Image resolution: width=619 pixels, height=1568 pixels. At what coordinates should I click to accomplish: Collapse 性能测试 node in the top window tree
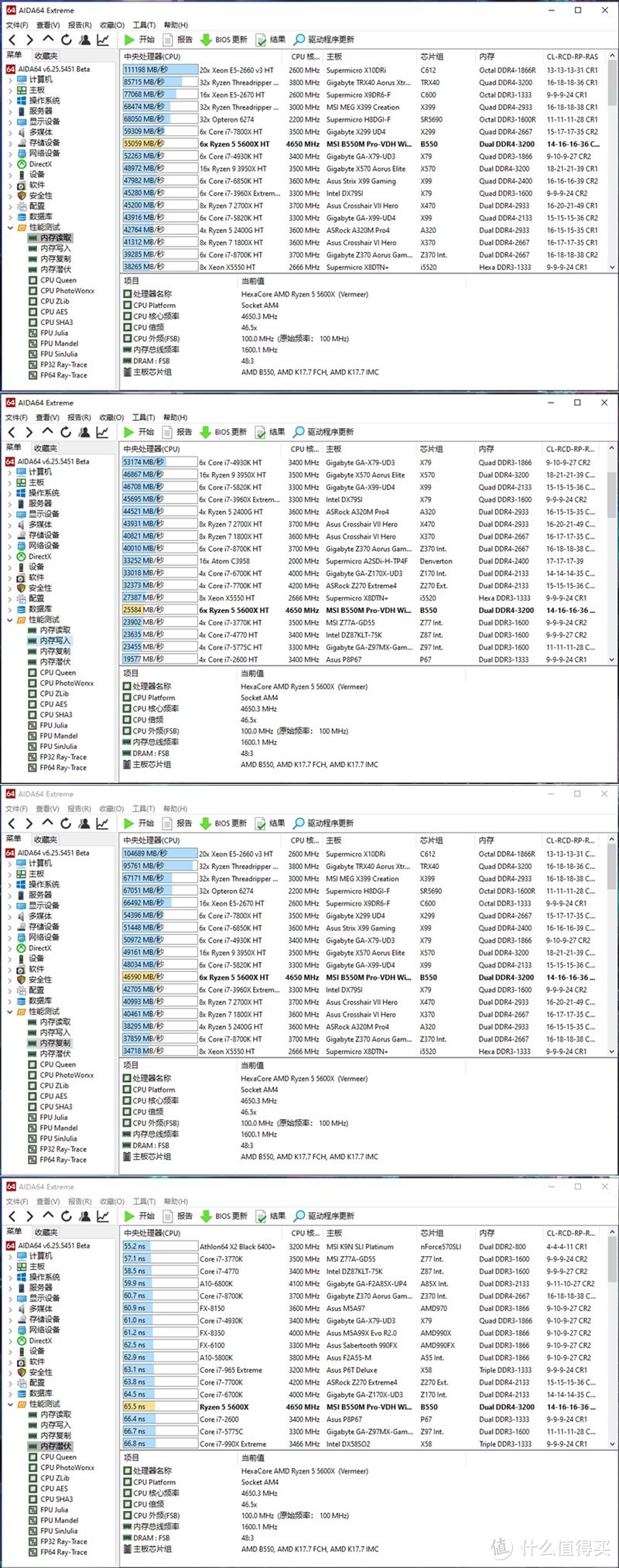click(x=10, y=228)
